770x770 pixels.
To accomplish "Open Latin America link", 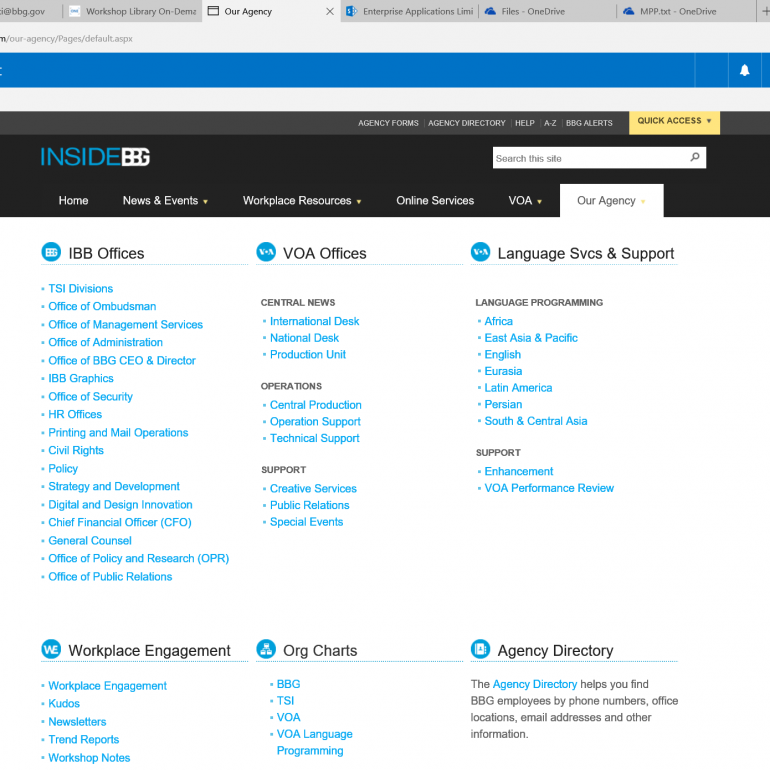I will tap(518, 387).
